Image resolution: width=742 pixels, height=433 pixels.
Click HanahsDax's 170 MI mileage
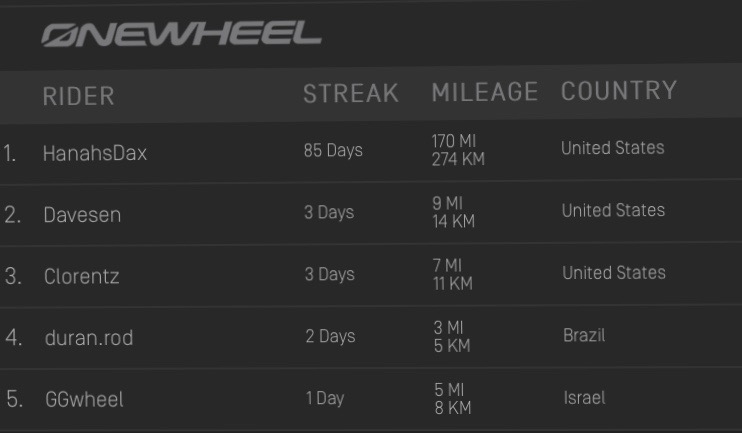tap(447, 141)
